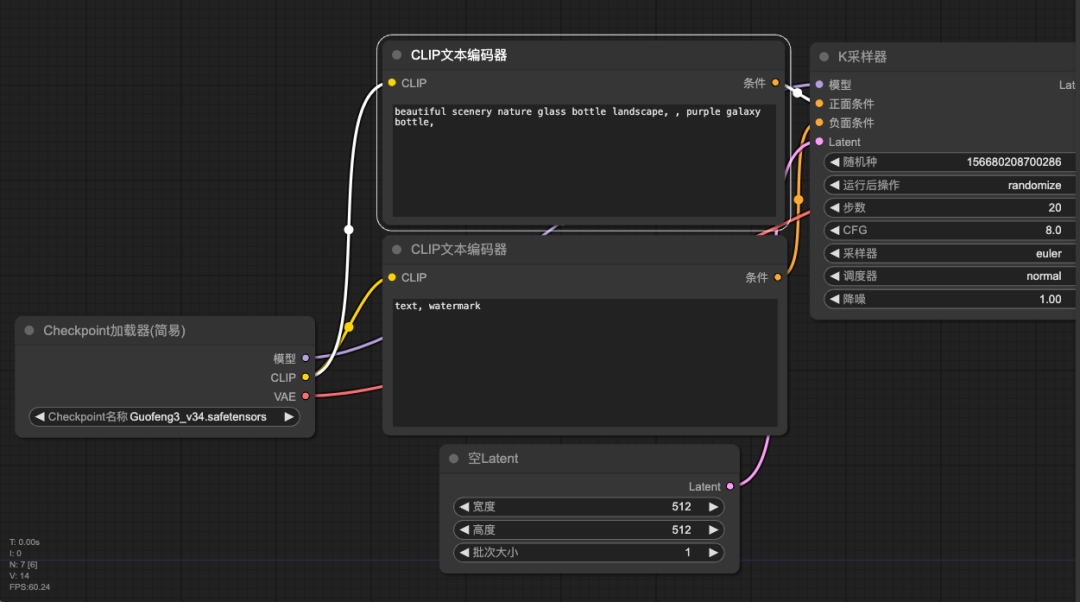Collapse the Checkpoint加载器 node via title dot
1080x602 pixels.
pos(29,330)
